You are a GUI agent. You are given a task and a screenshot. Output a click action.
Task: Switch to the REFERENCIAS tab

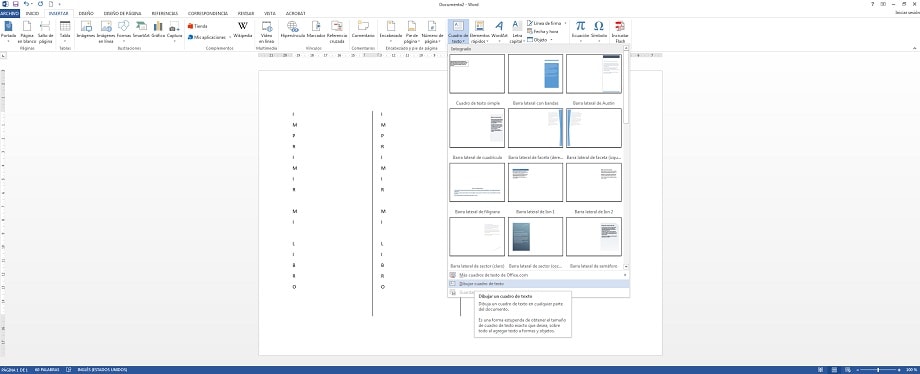(x=164, y=13)
